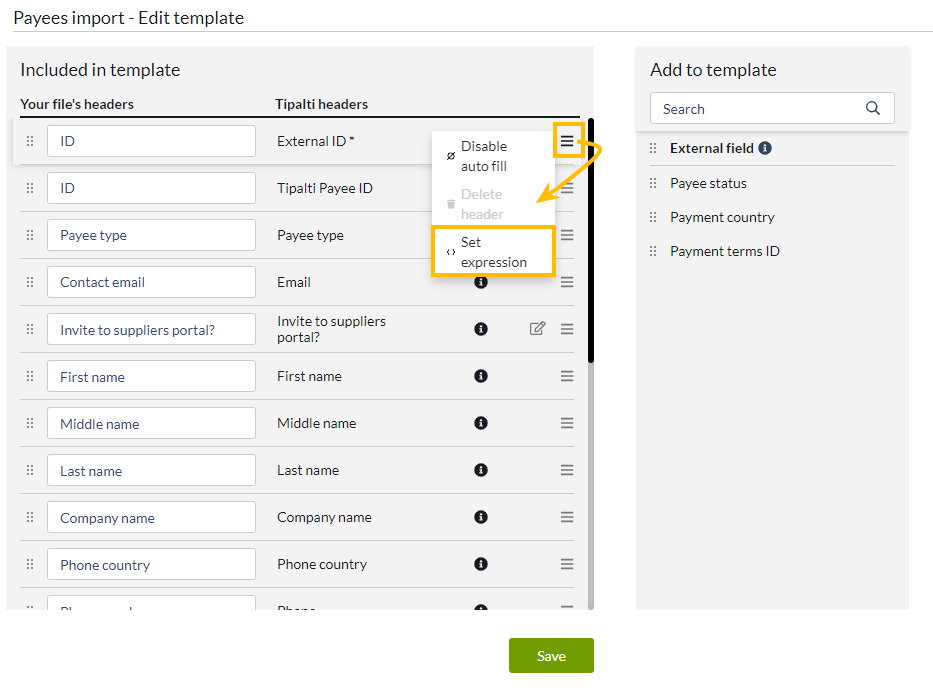Grab drag handle of External ID row
This screenshot has width=933, height=688.
[30, 141]
